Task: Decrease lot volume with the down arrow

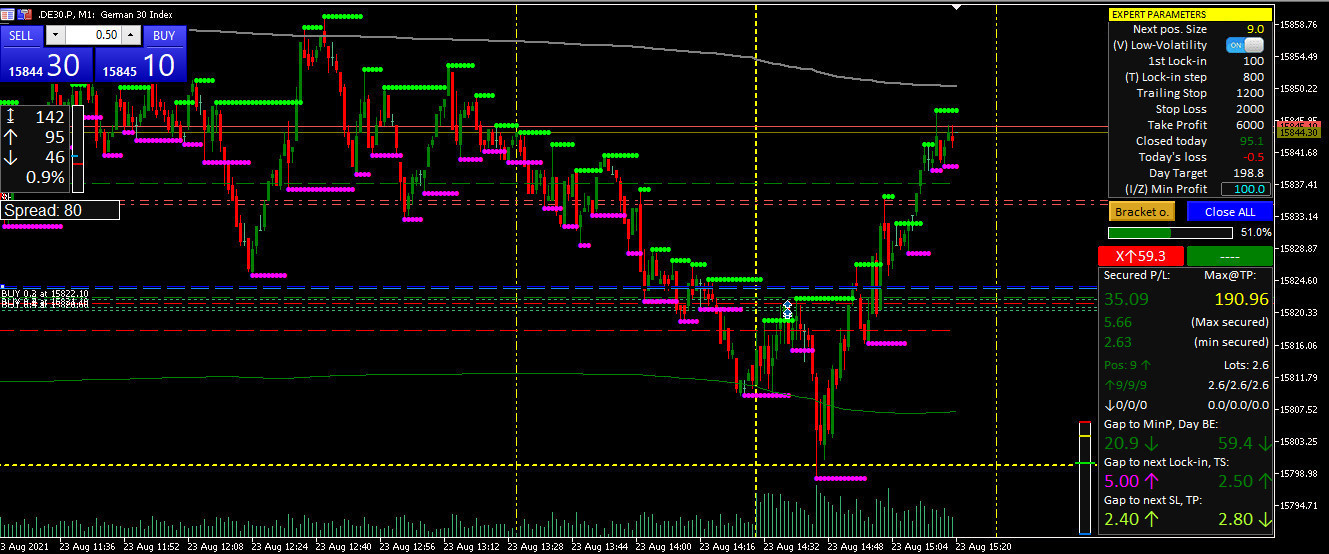Action: [x=55, y=35]
